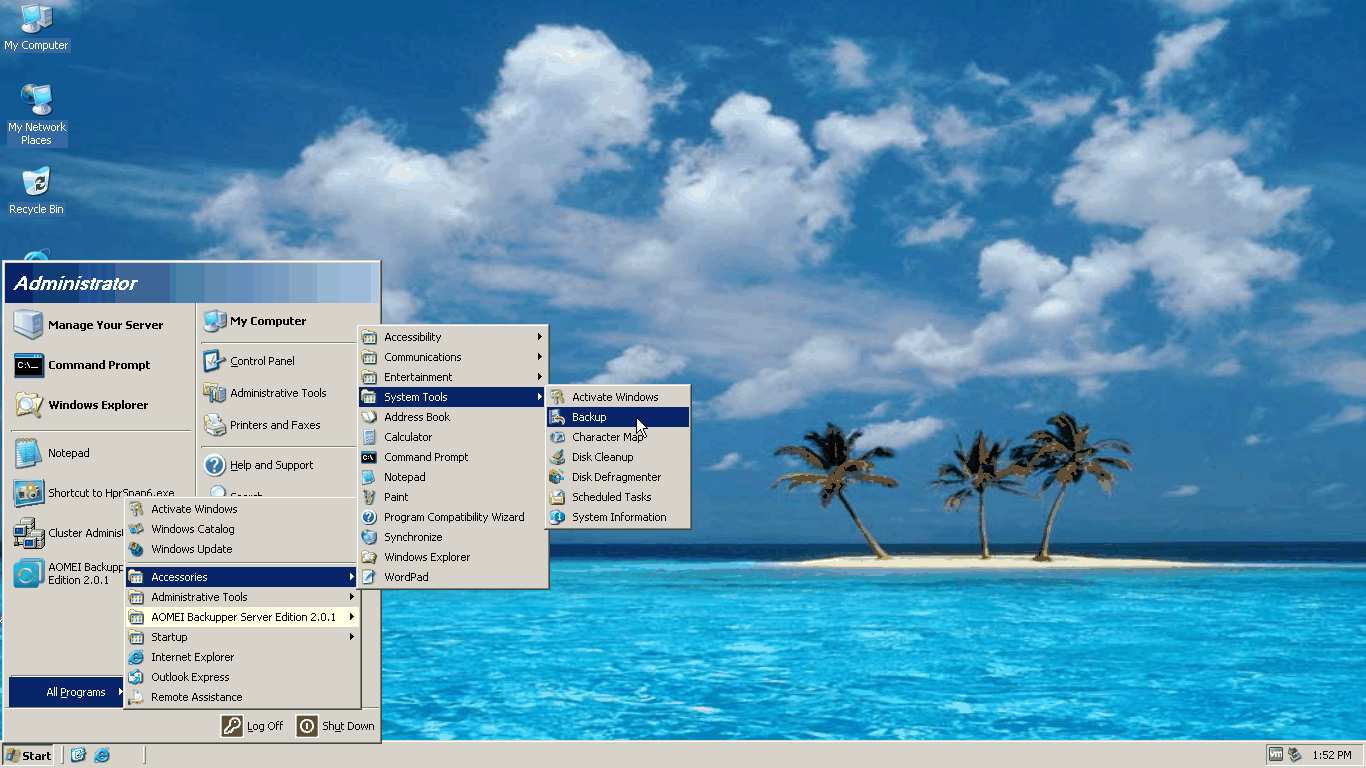Click the system clock in taskbar

pyautogui.click(x=1332, y=755)
